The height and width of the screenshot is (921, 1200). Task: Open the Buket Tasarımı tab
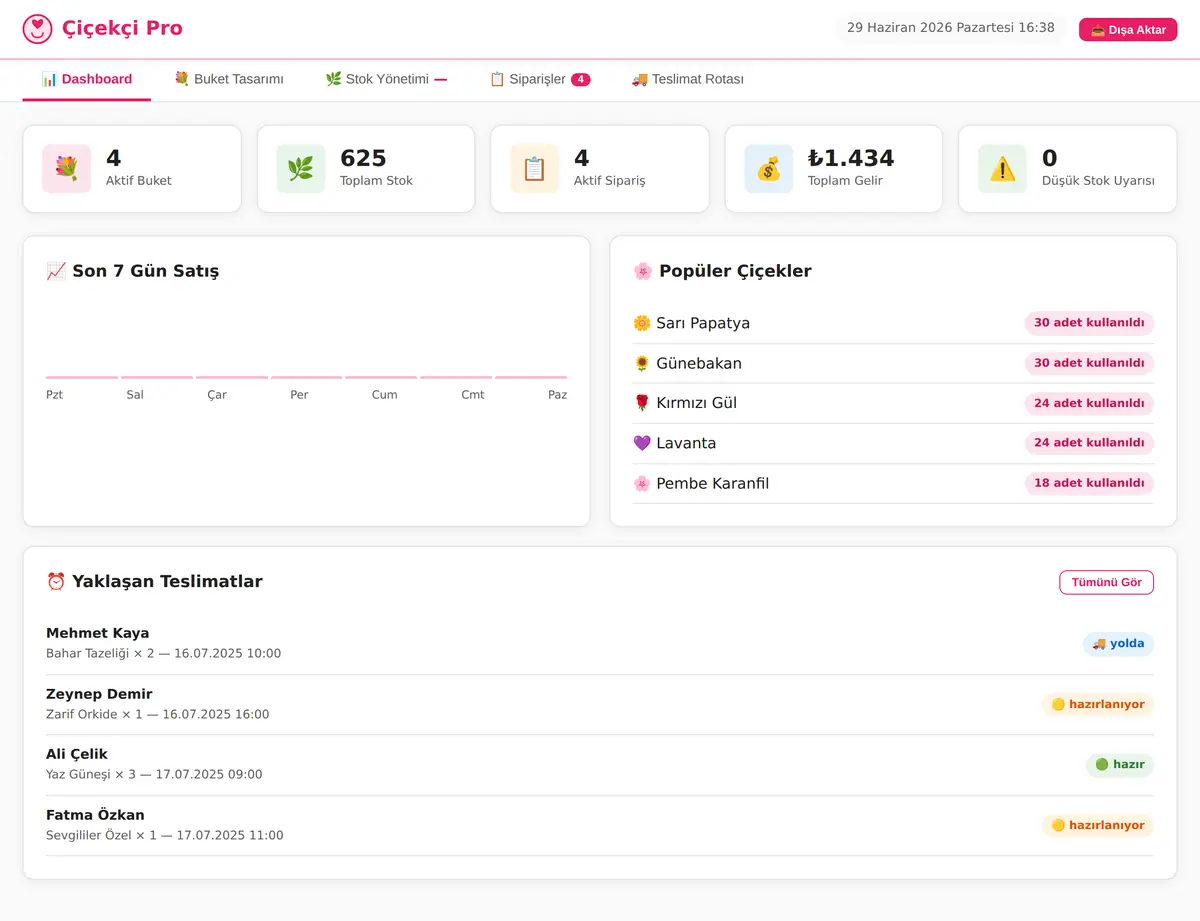coord(228,79)
